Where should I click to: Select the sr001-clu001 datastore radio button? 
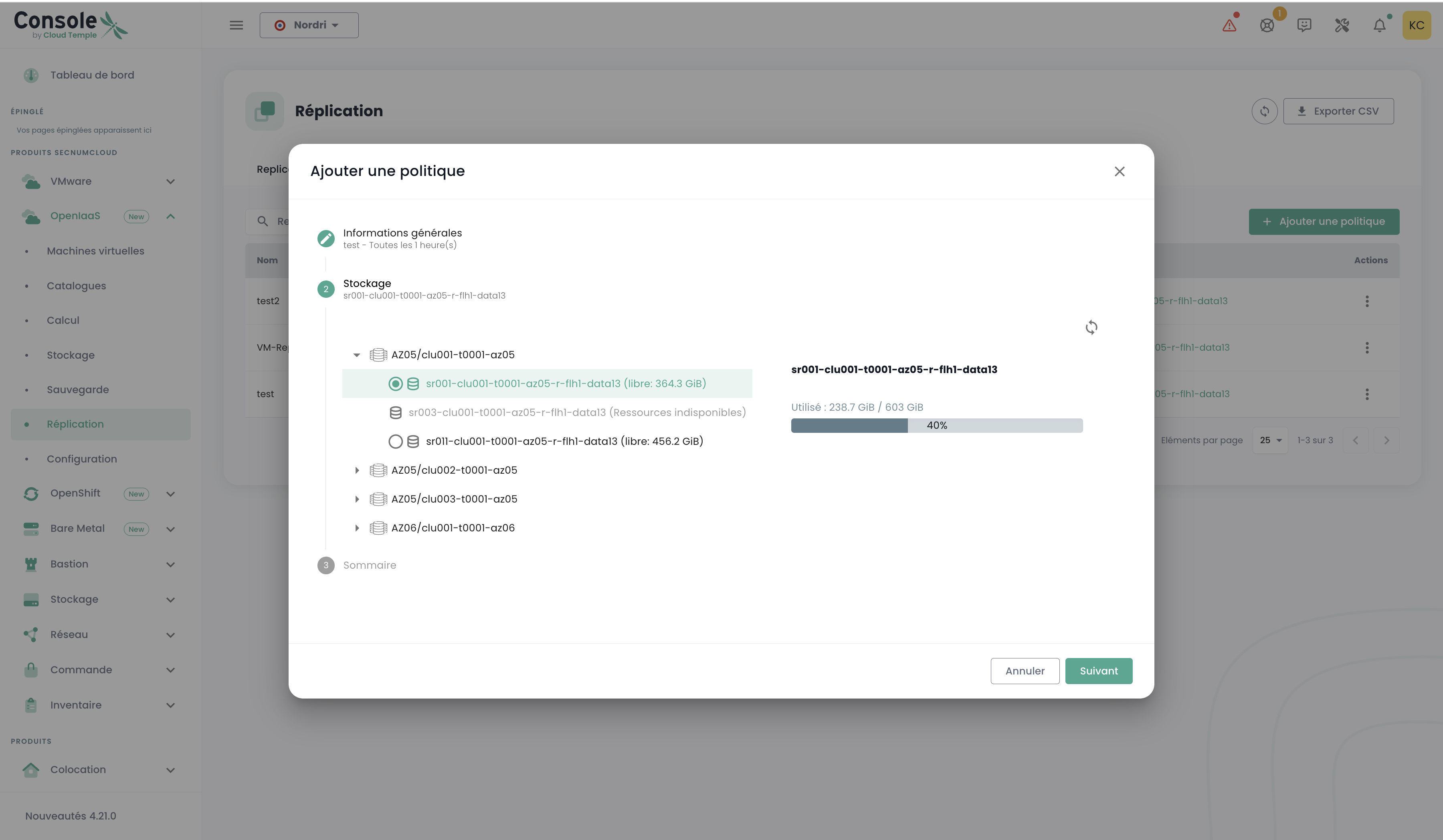(x=395, y=384)
